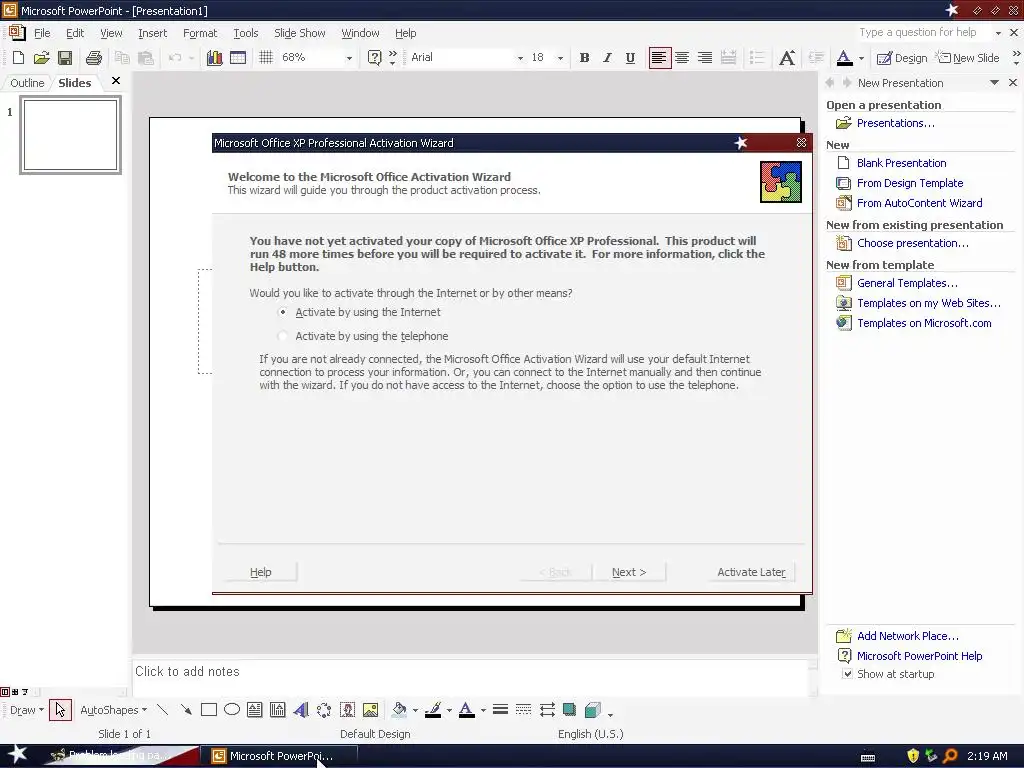Switch to the Outline tab
Viewport: 1024px width, 768px height.
[x=27, y=83]
